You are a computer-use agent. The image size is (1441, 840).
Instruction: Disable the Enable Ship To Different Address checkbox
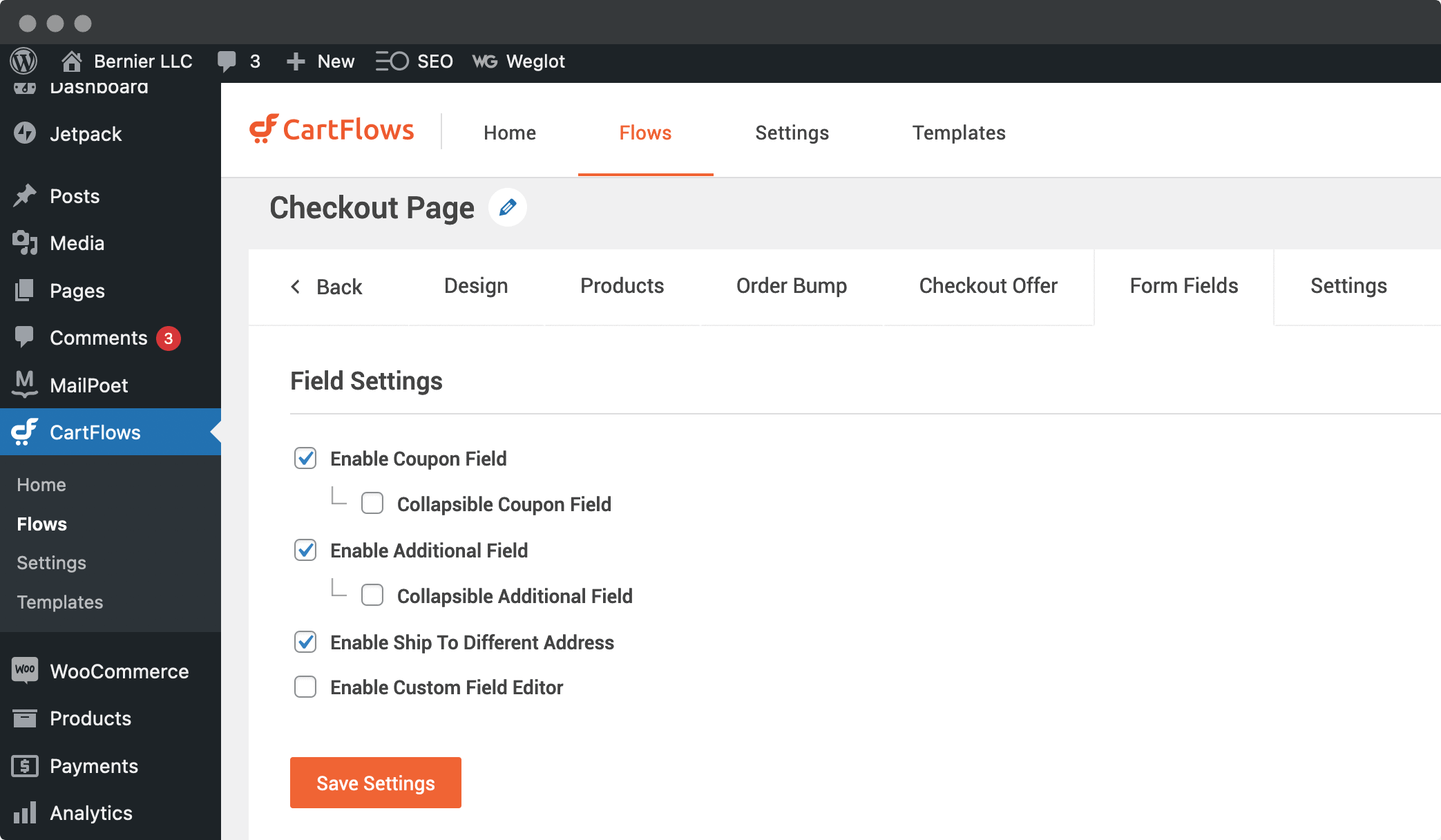pos(305,641)
